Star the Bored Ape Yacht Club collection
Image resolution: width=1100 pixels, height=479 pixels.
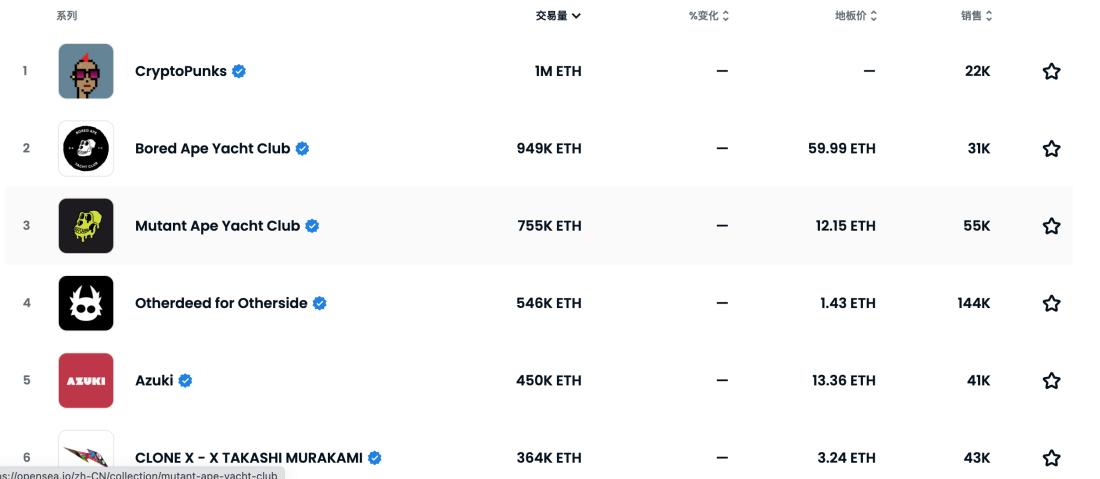[1051, 149]
